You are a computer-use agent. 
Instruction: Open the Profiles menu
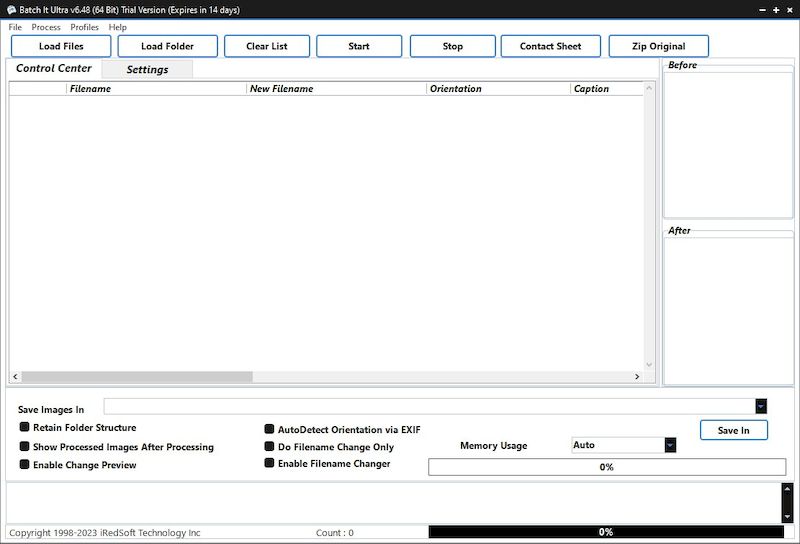[x=84, y=27]
